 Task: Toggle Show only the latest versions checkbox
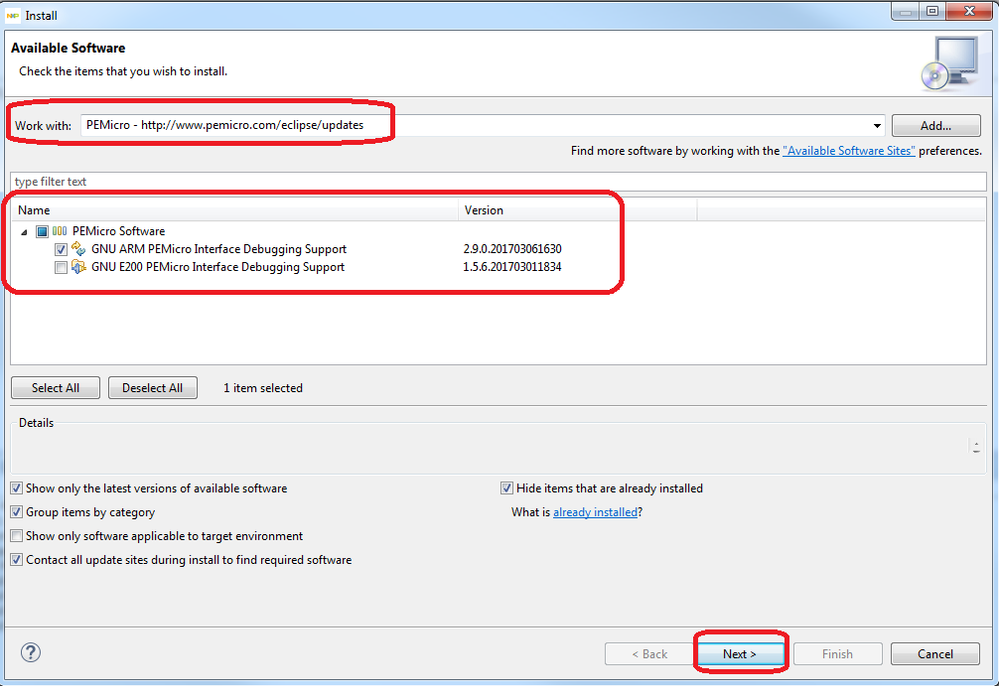click(17, 489)
